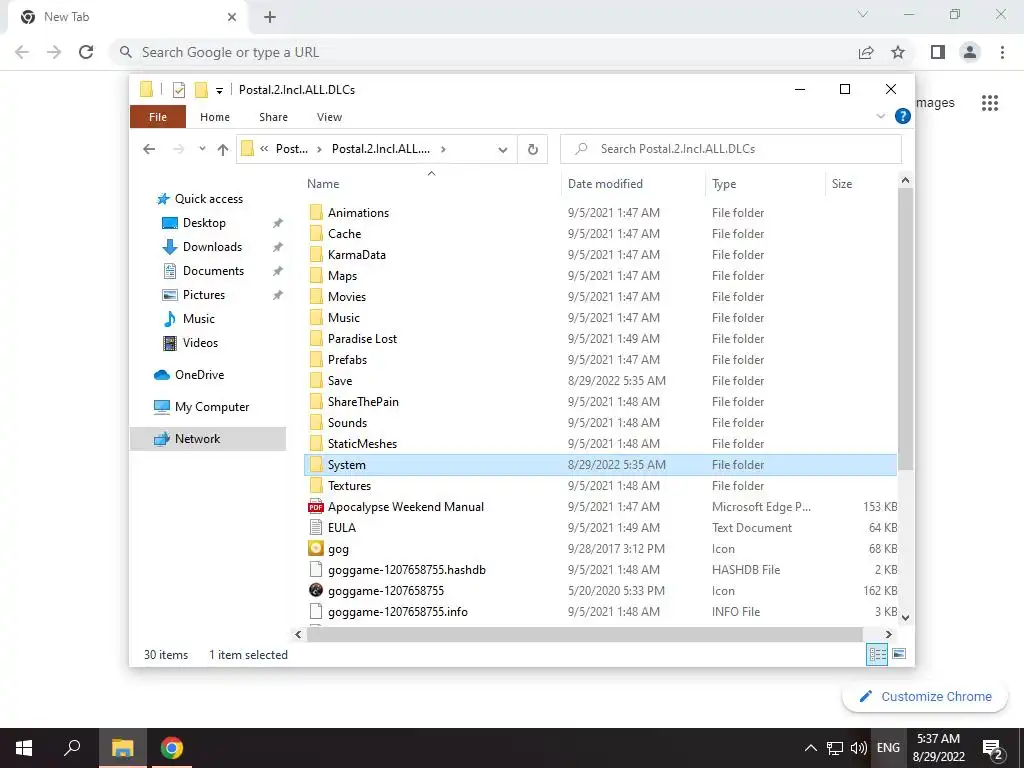The image size is (1024, 768).
Task: Open My Computer in the navigation pane
Action: coord(212,407)
